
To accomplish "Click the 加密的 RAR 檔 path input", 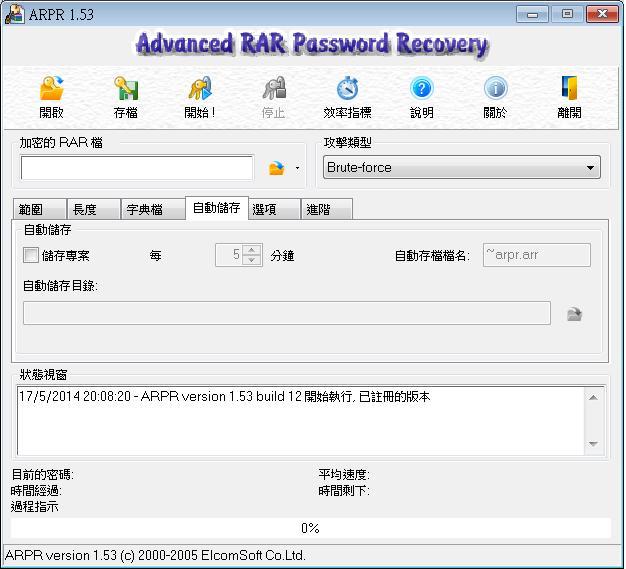I will (137, 168).
